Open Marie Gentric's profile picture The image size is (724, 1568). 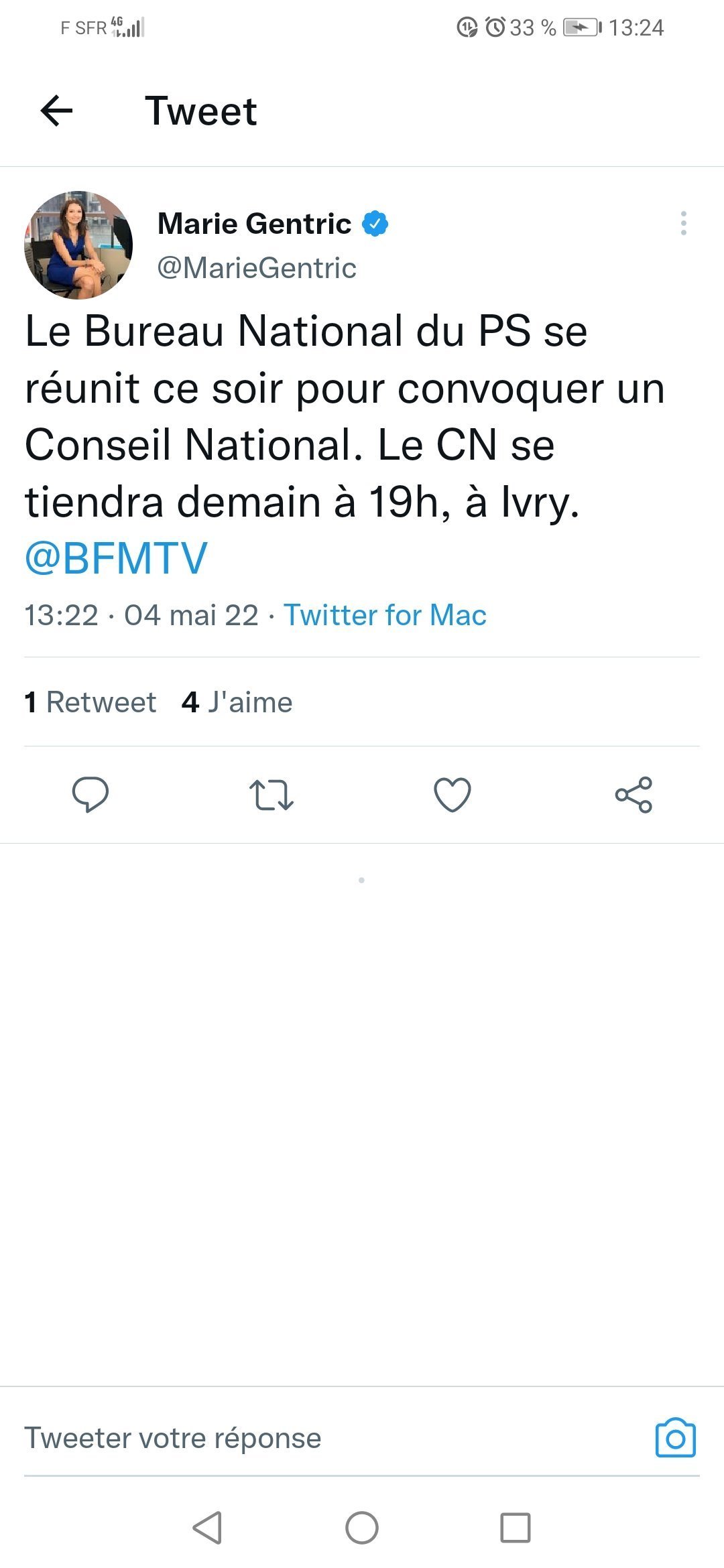pyautogui.click(x=78, y=245)
